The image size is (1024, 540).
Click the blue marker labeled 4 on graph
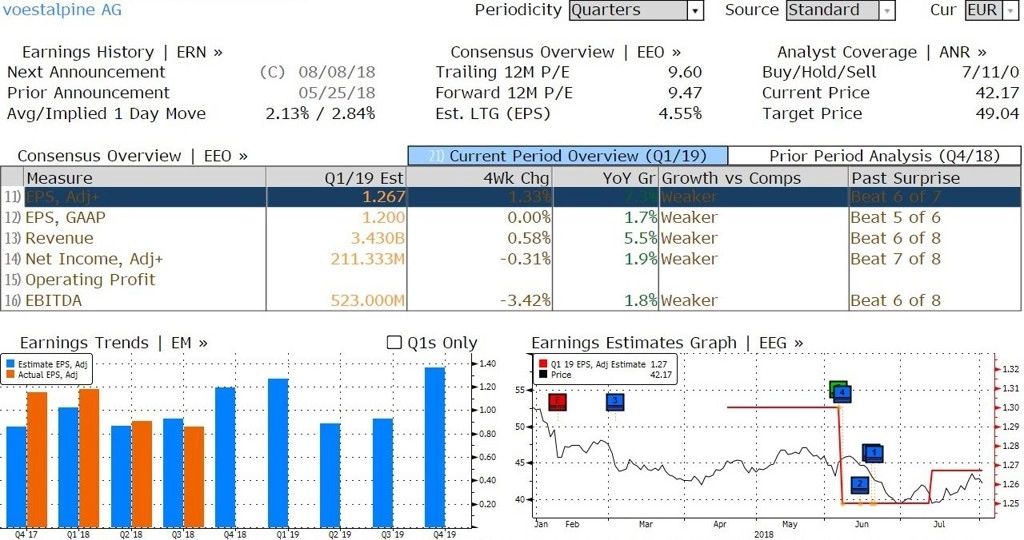click(842, 393)
